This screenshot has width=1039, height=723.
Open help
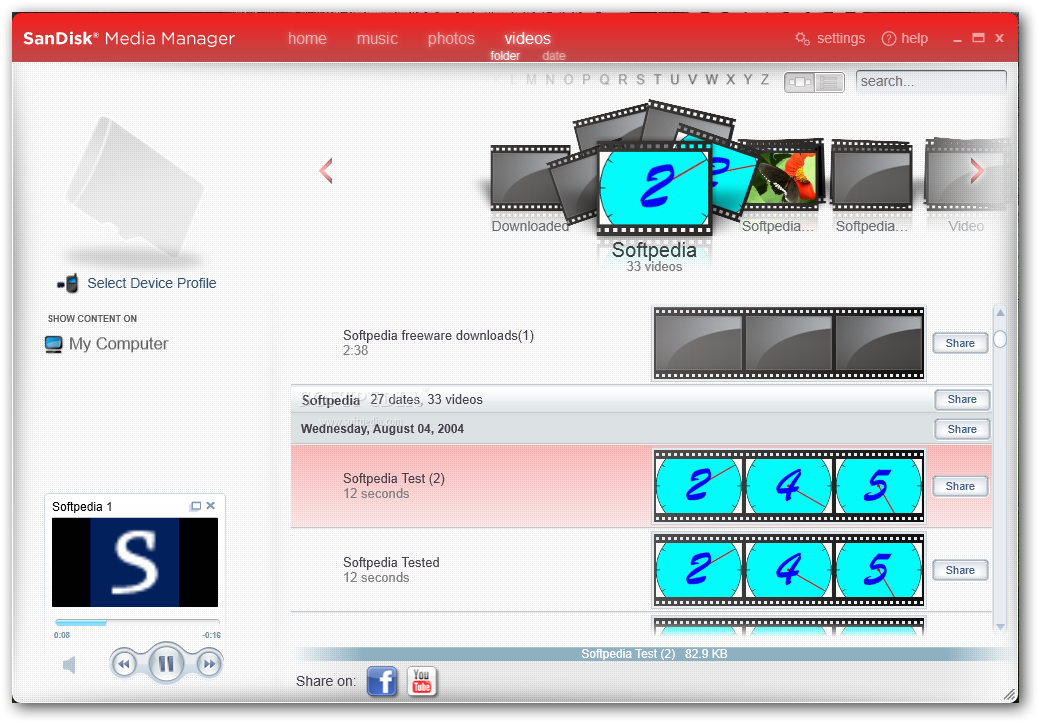coord(904,38)
